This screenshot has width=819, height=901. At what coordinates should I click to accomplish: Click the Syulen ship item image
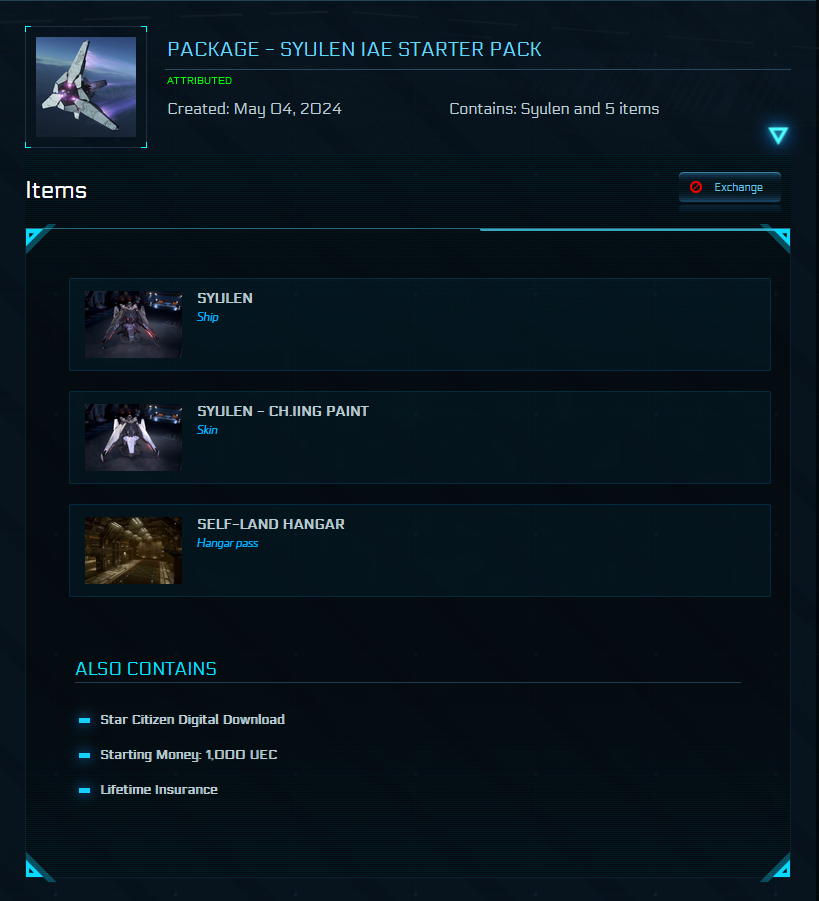133,322
